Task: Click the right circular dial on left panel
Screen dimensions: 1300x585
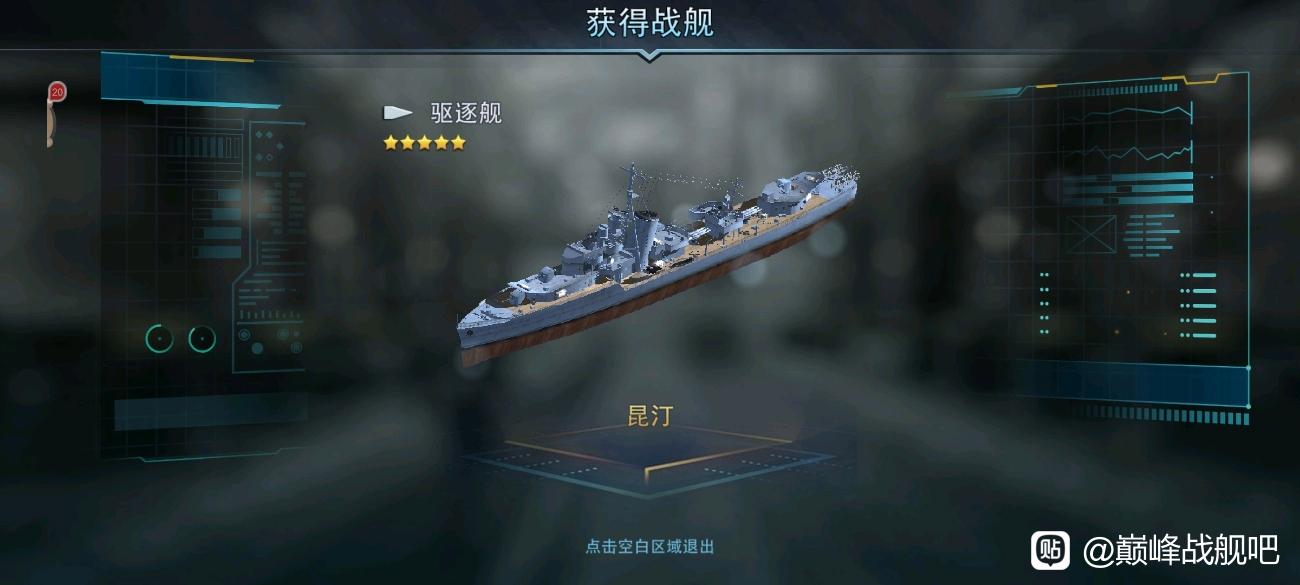Action: (202, 339)
